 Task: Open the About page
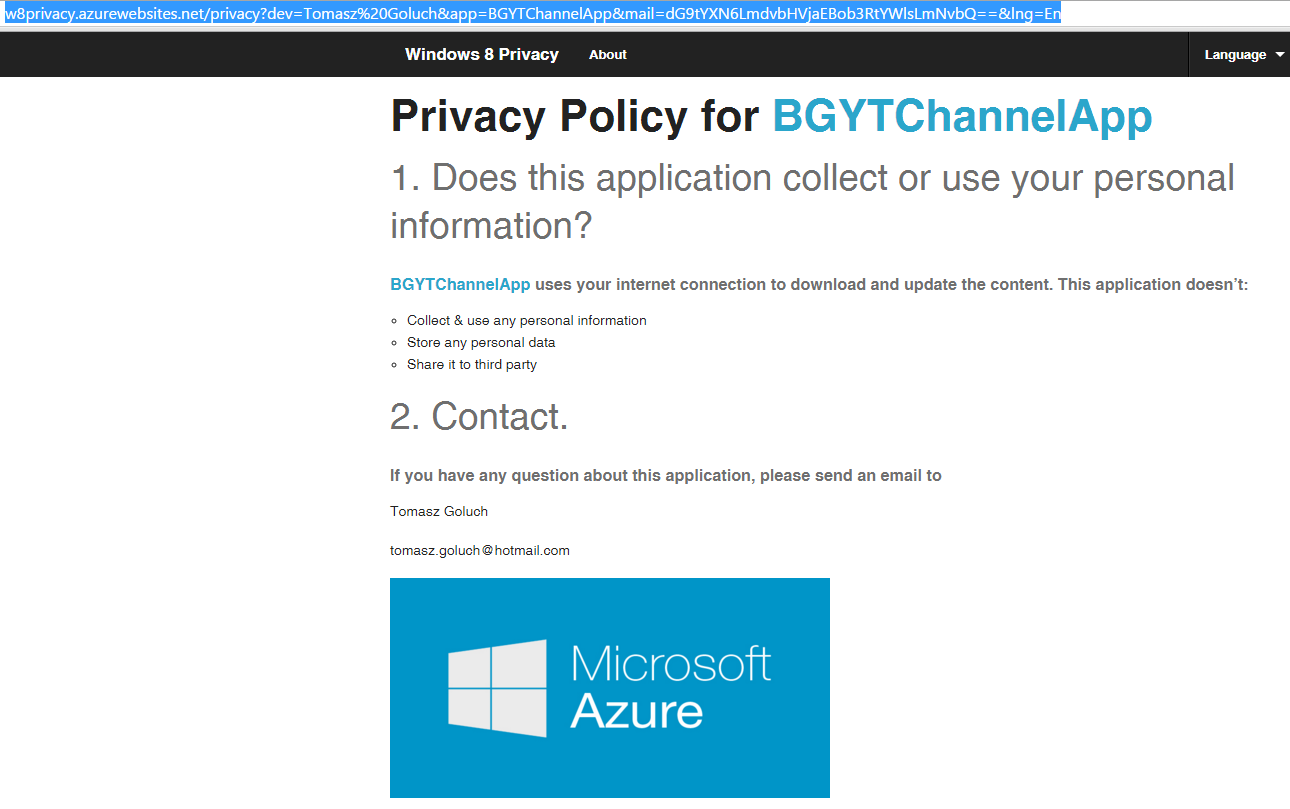point(608,55)
